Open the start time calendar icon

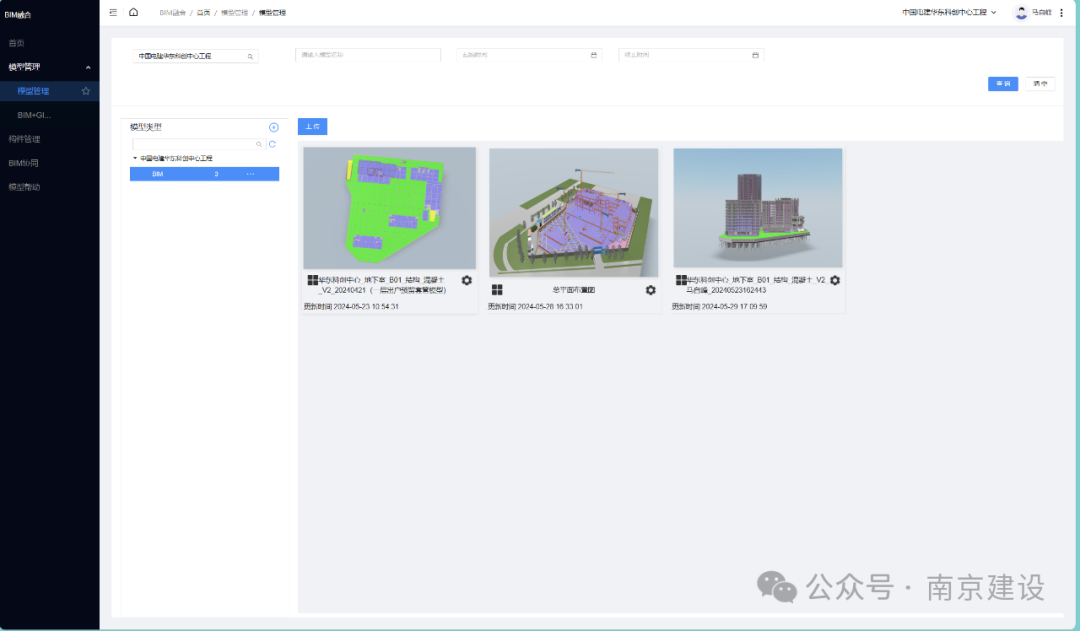click(x=594, y=55)
